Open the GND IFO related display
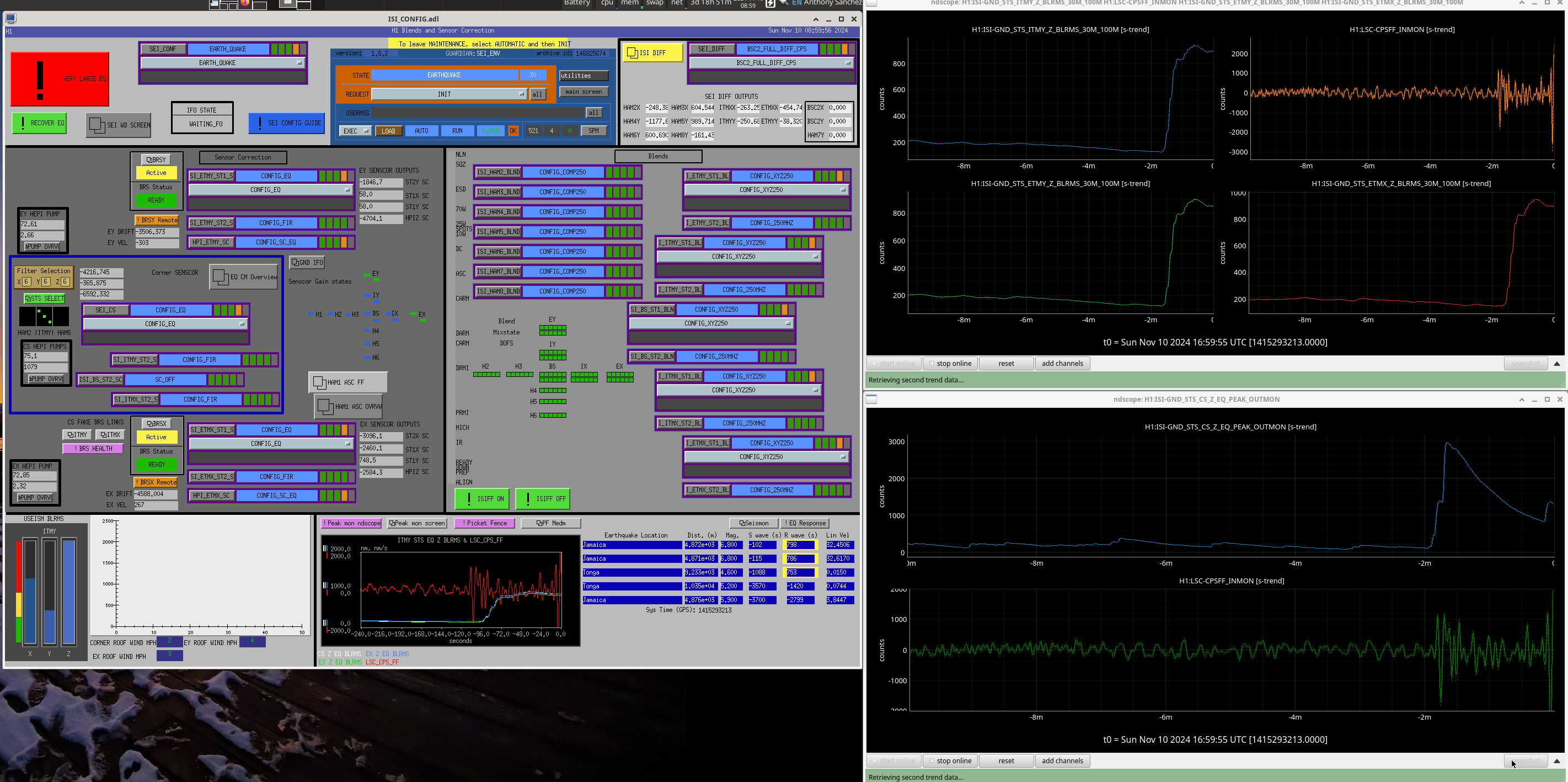The width and height of the screenshot is (1568, 782). coord(307,263)
